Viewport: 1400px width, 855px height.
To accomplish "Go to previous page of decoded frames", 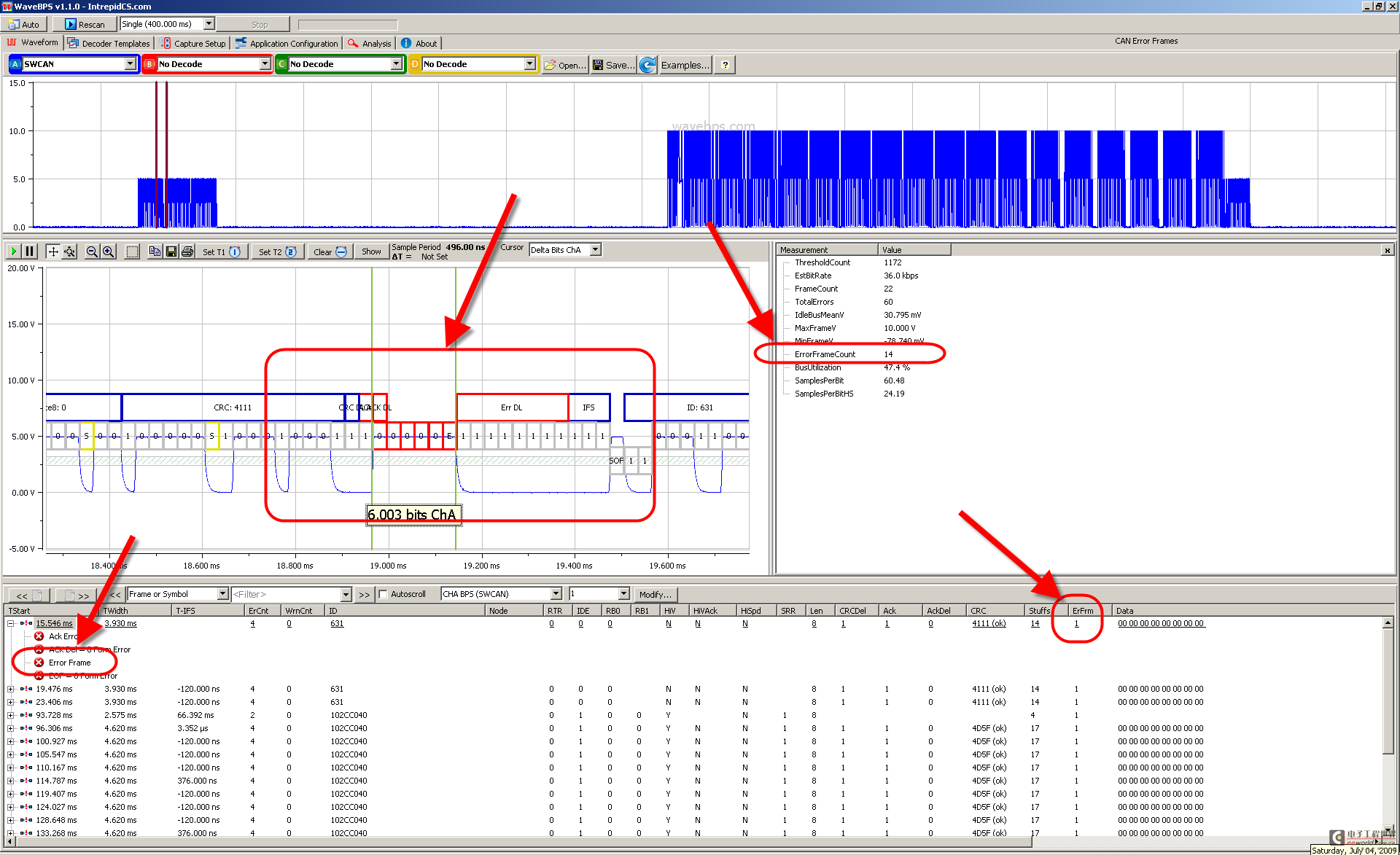I will [x=28, y=595].
